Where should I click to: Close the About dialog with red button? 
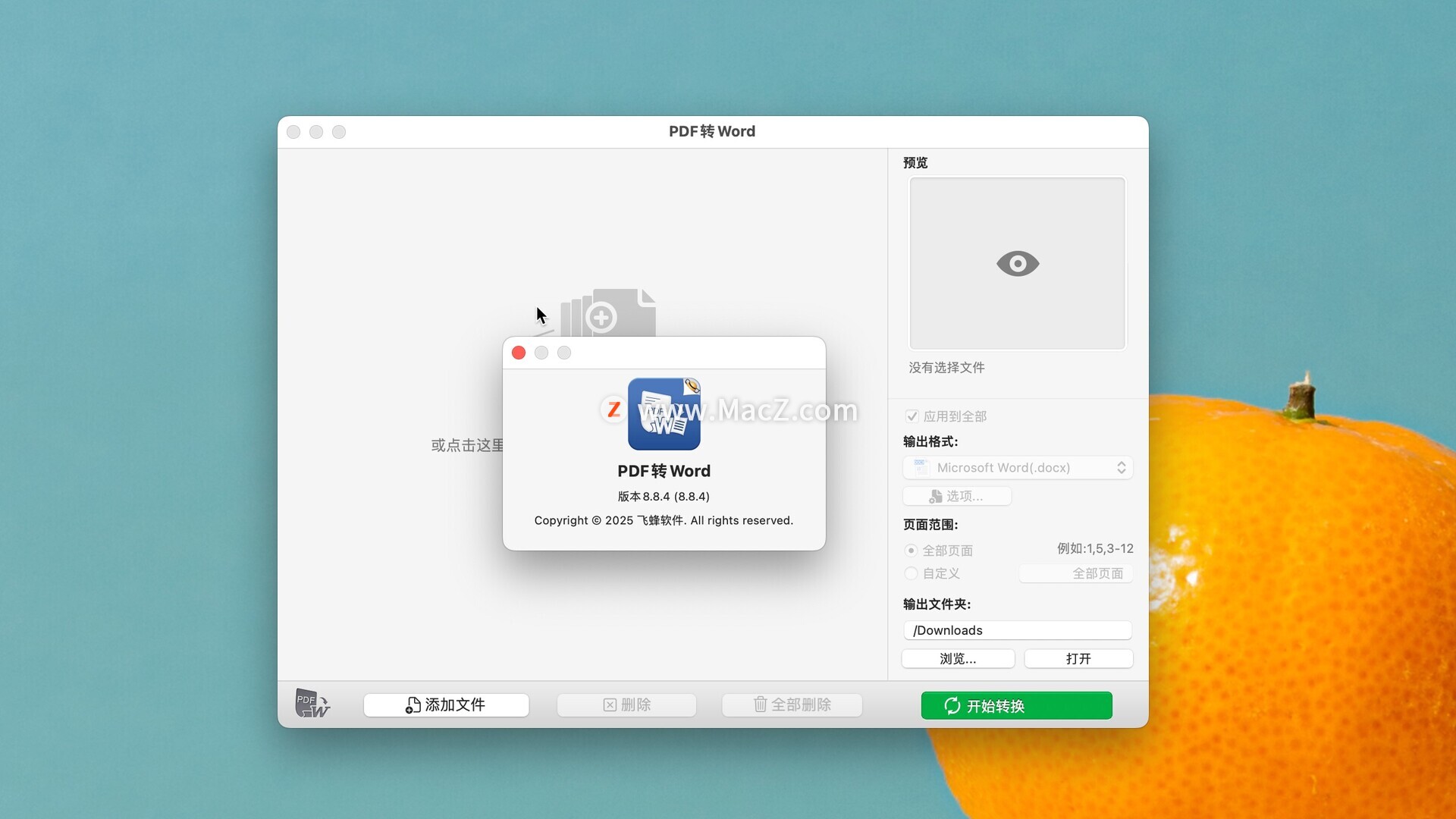pos(519,353)
